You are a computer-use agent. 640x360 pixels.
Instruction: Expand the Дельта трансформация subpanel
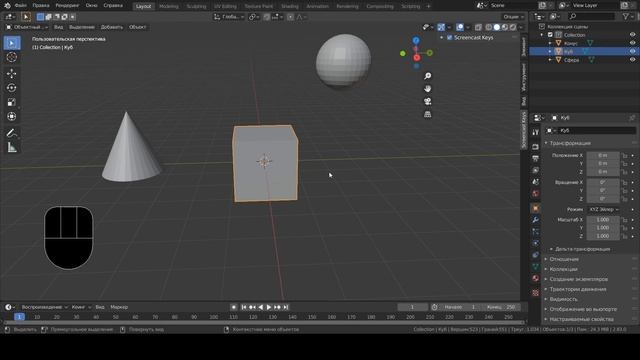point(582,249)
